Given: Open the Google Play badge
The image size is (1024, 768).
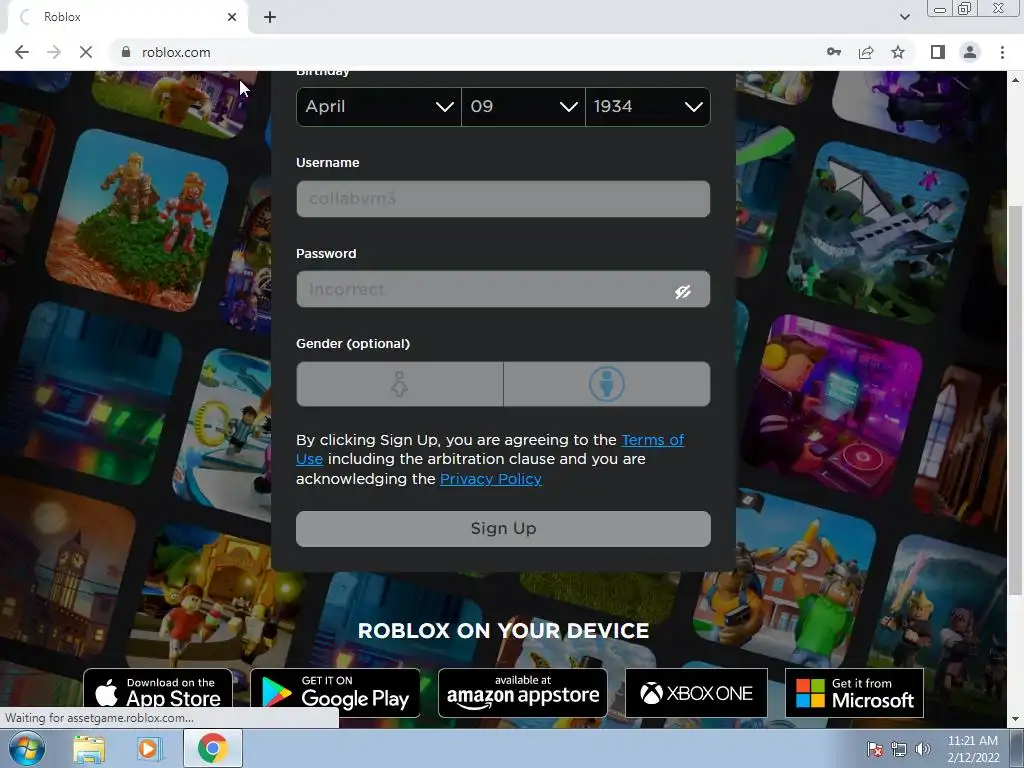Looking at the screenshot, I should [x=335, y=693].
